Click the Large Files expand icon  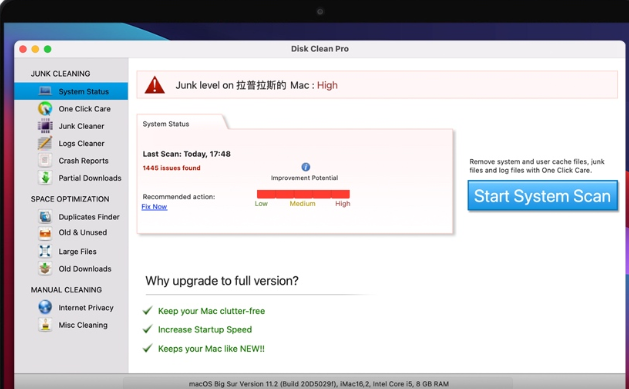45,251
